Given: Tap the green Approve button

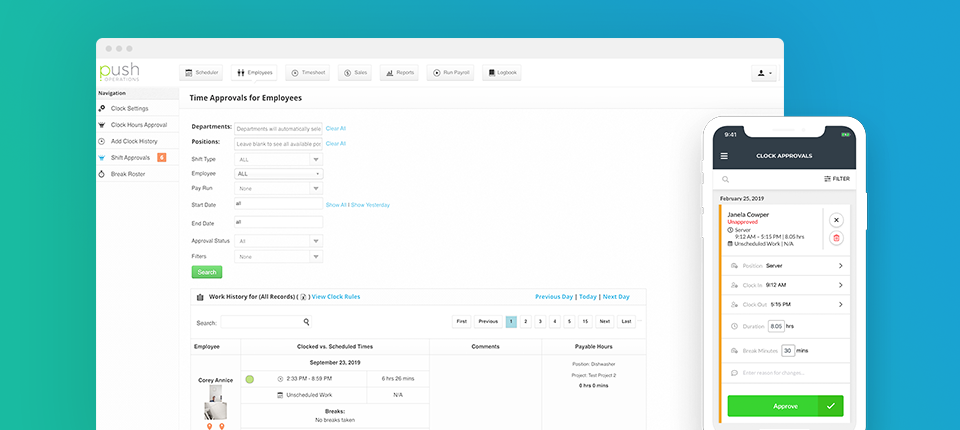Looking at the screenshot, I should (x=785, y=405).
